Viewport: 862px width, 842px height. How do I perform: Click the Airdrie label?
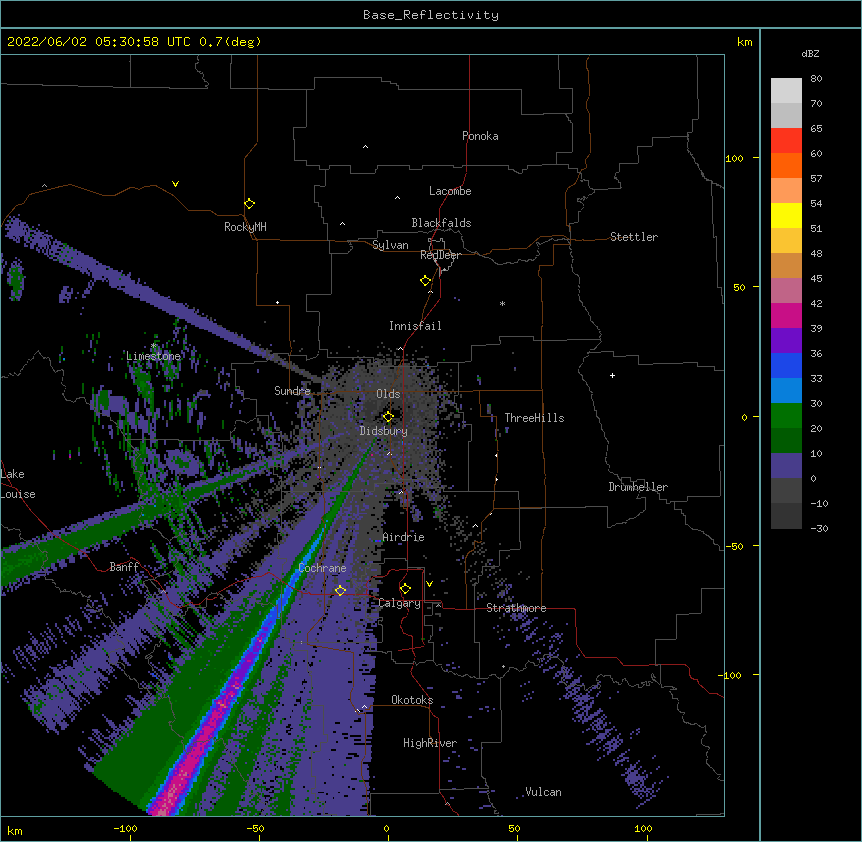point(404,537)
